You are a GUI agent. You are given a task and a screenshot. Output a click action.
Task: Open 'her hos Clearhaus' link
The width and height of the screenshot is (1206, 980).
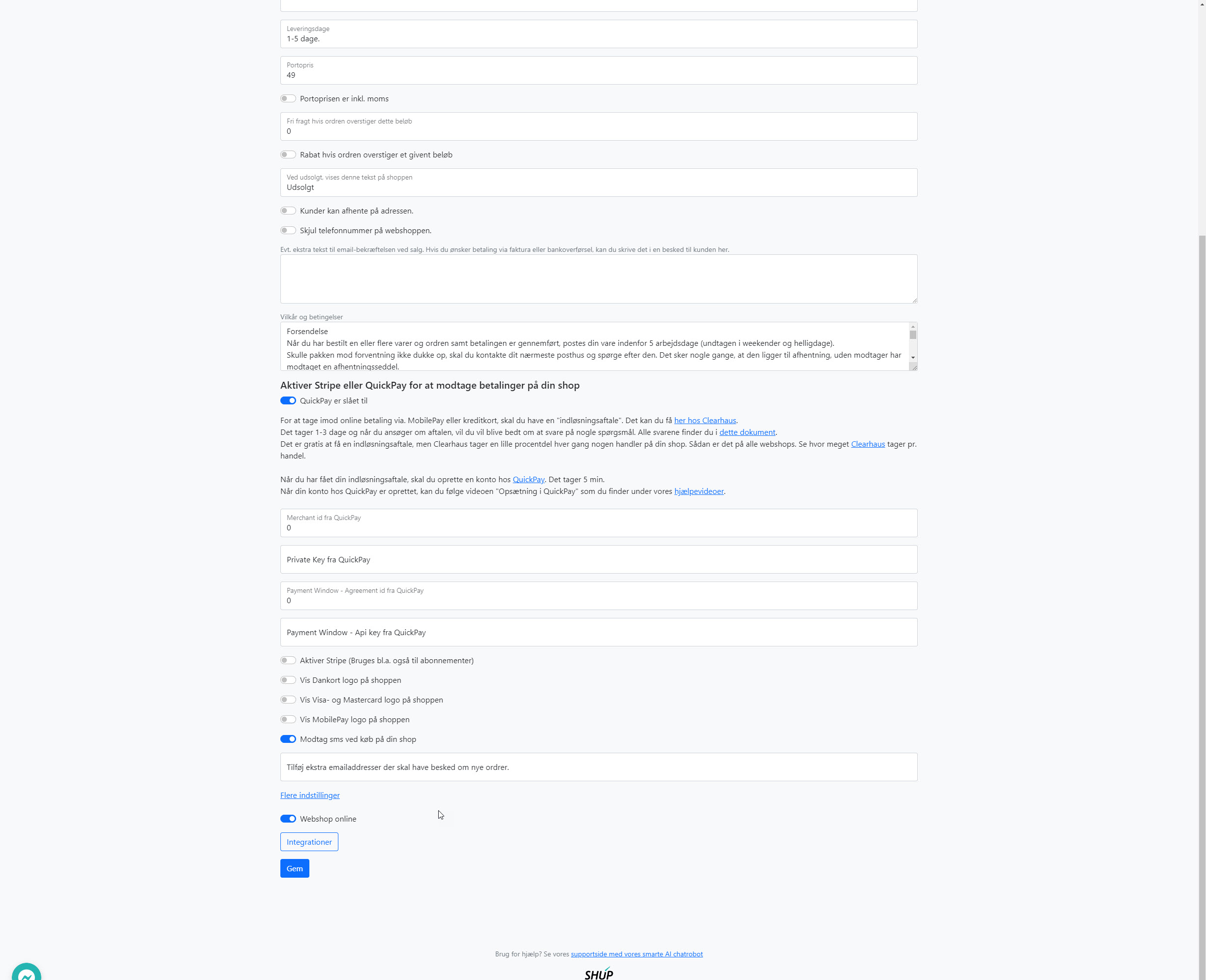704,421
